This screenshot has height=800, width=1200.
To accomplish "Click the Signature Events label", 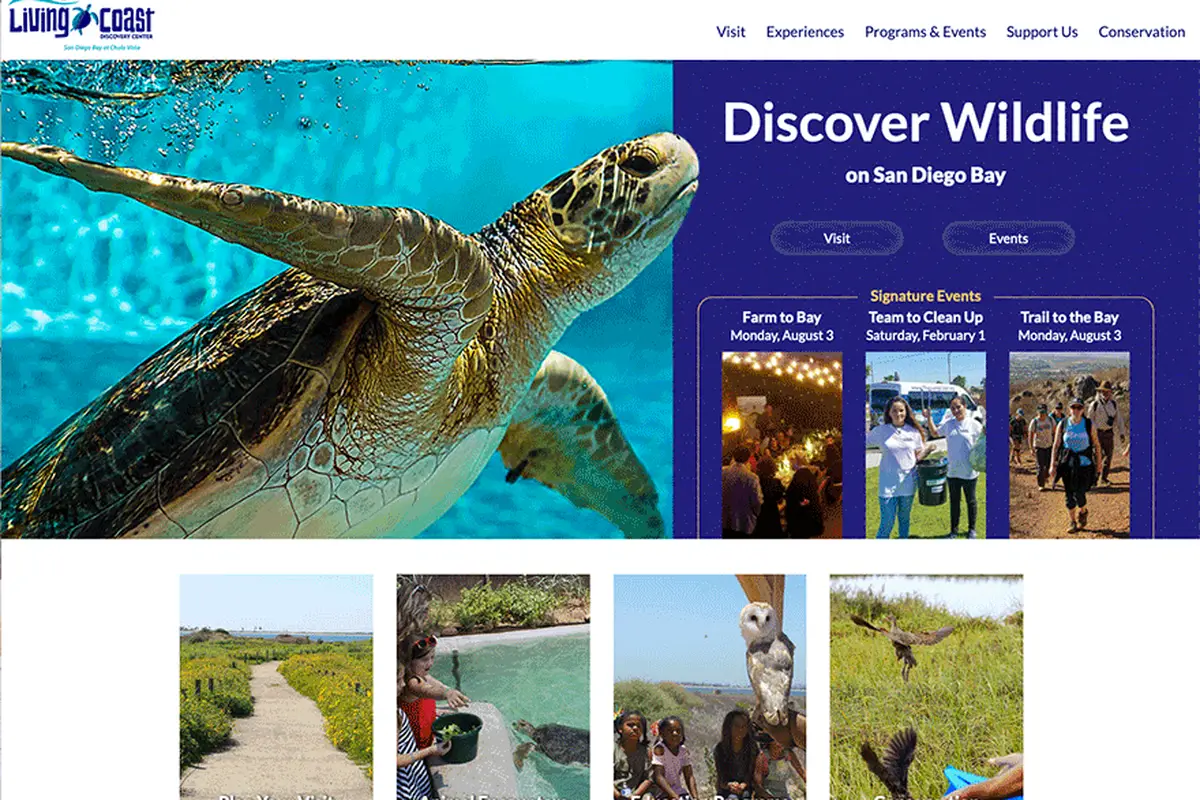I will 926,296.
